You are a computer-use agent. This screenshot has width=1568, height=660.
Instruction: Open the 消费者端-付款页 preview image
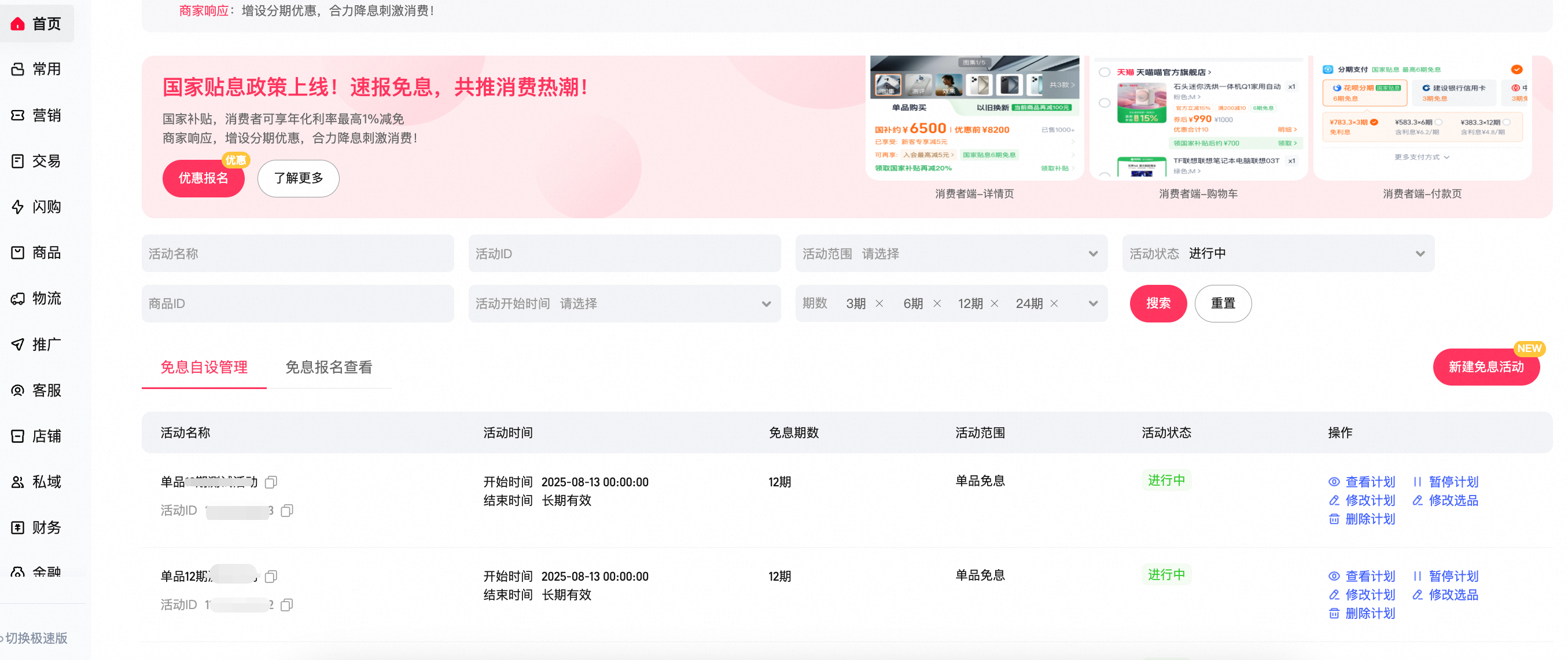(1423, 118)
